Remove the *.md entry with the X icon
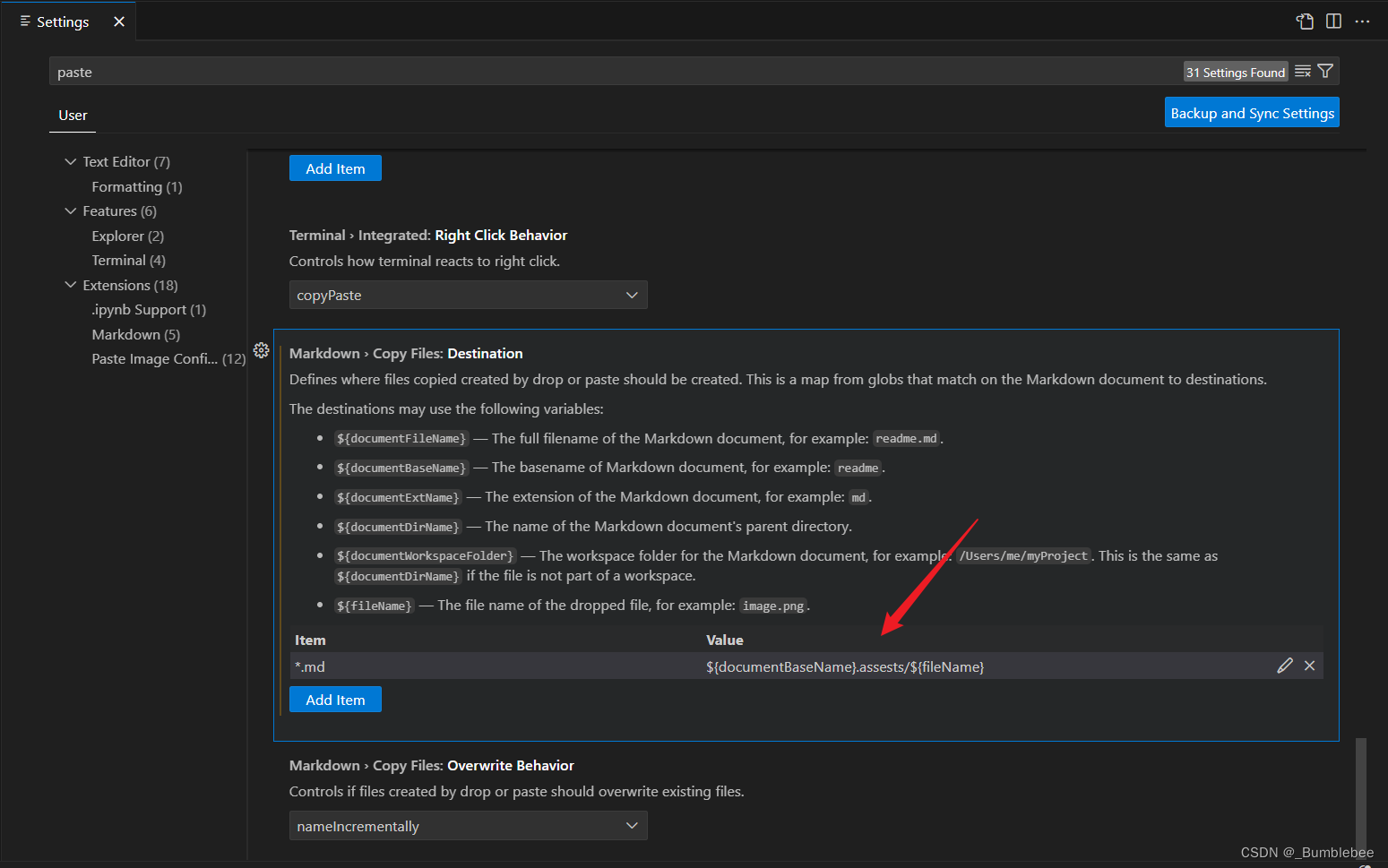 tap(1309, 666)
